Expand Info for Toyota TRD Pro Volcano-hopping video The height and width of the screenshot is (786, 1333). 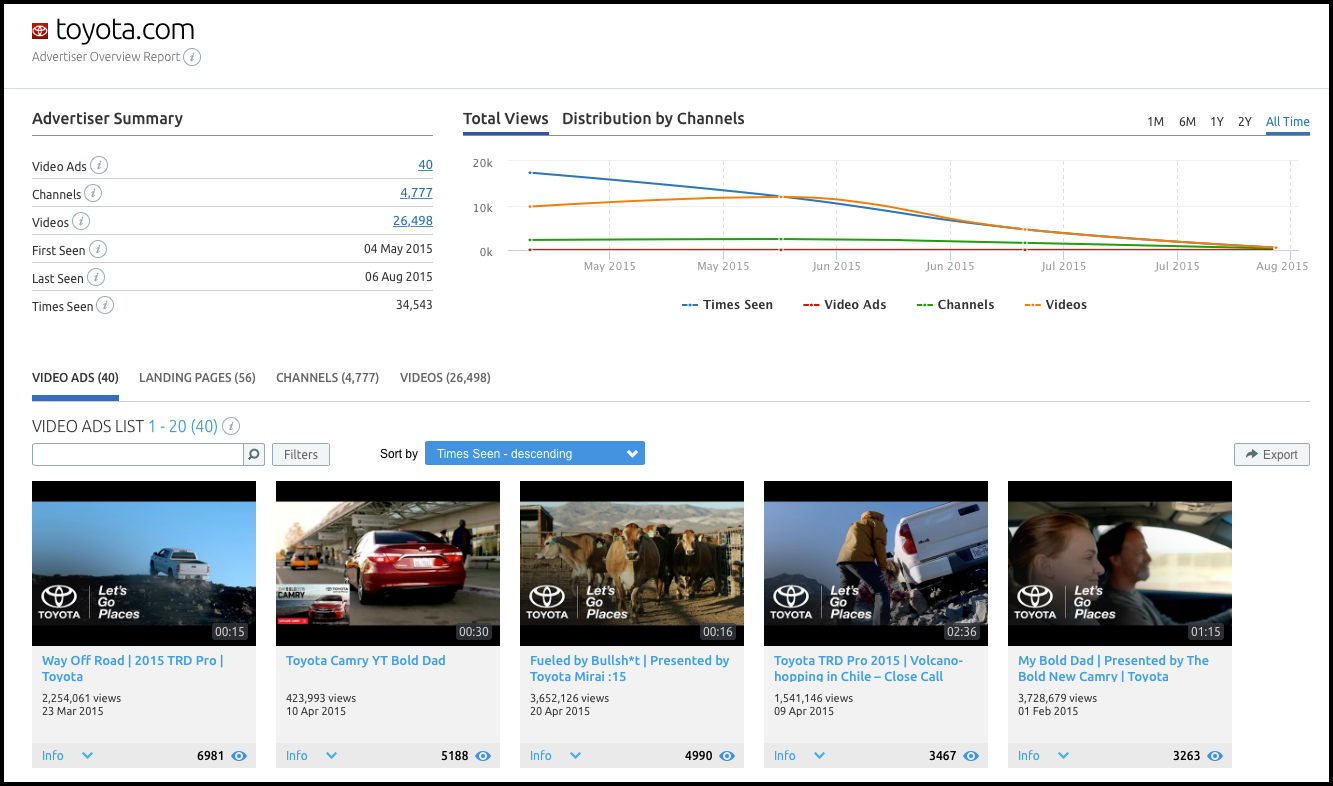point(799,756)
